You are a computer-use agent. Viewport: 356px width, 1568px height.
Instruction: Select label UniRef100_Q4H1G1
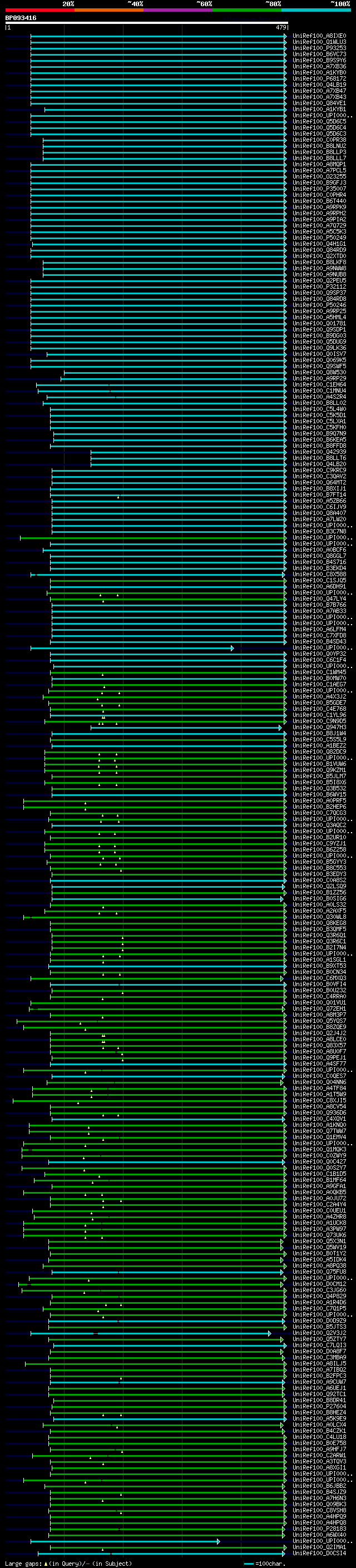click(319, 244)
